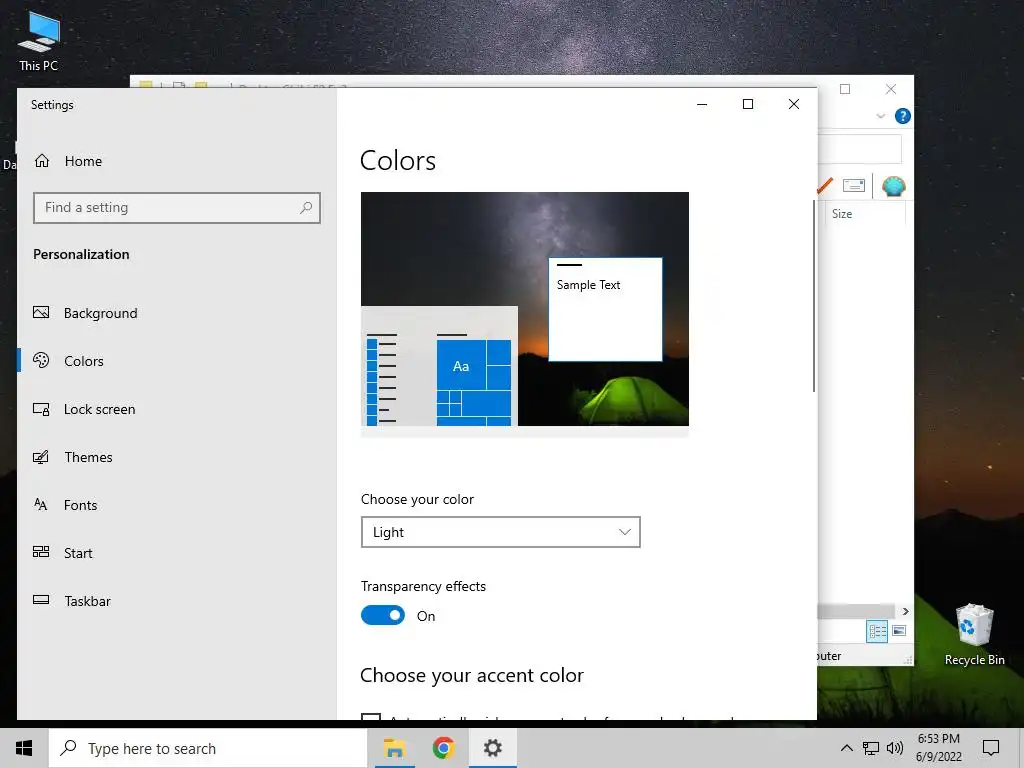1024x768 pixels.
Task: Tick the automatic accent color checkbox
Action: click(371, 716)
